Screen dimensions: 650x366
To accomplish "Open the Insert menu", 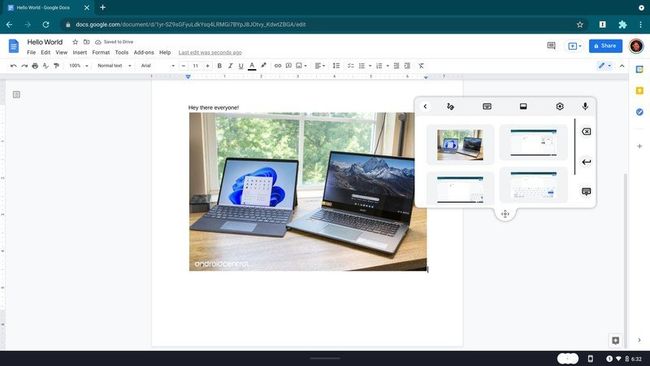I will pos(80,53).
